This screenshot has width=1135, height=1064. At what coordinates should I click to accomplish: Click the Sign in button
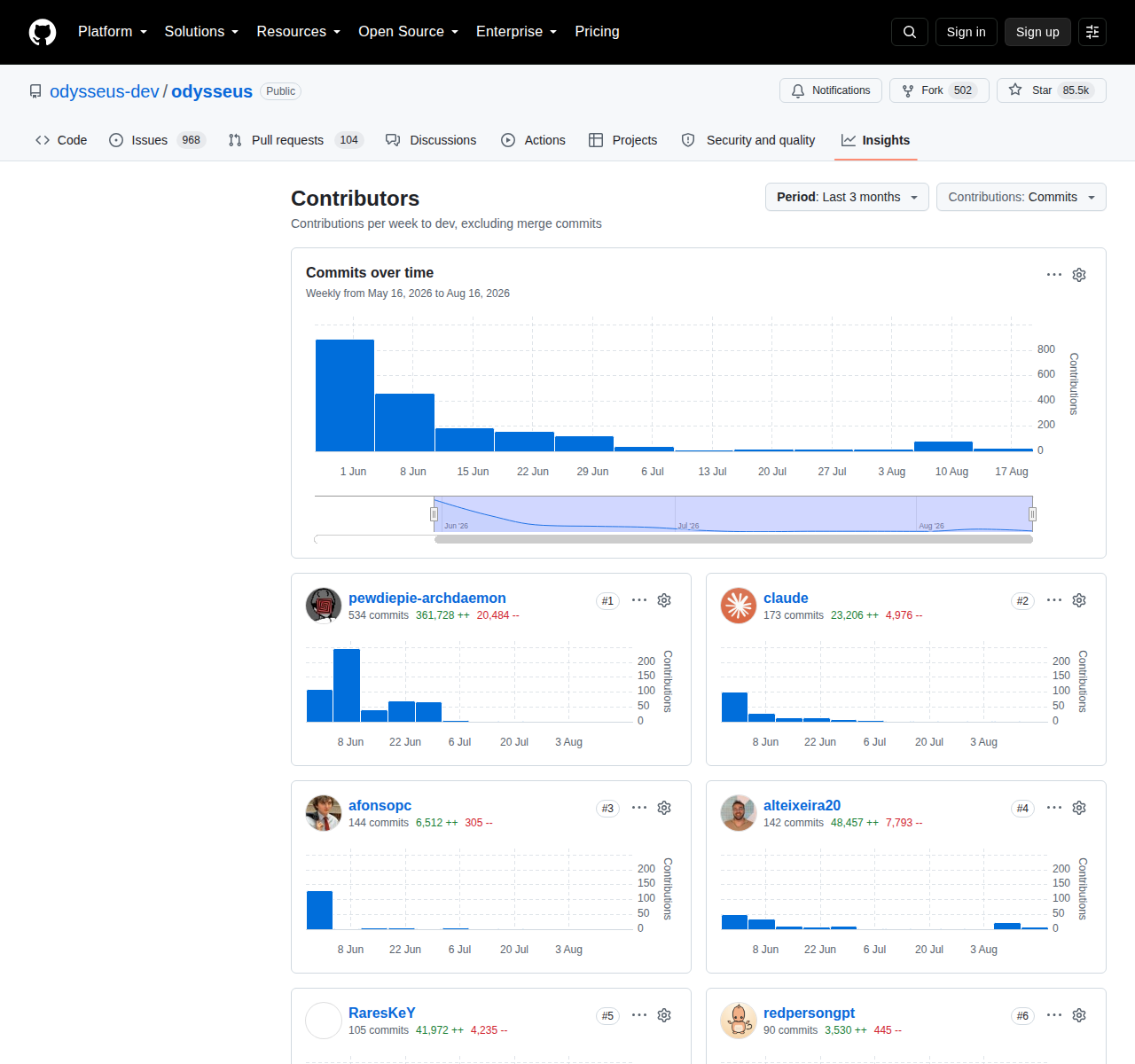pos(966,32)
